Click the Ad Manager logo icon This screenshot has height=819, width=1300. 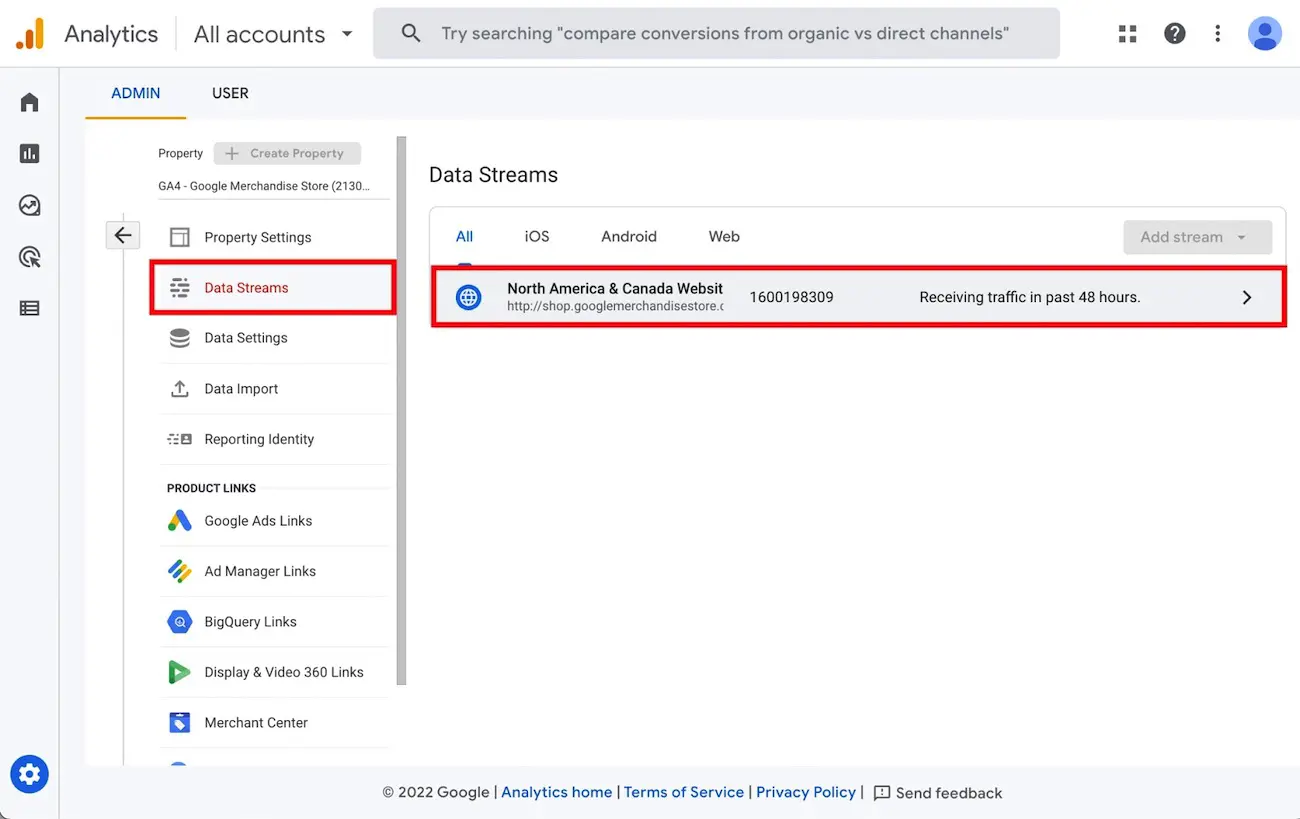point(180,571)
